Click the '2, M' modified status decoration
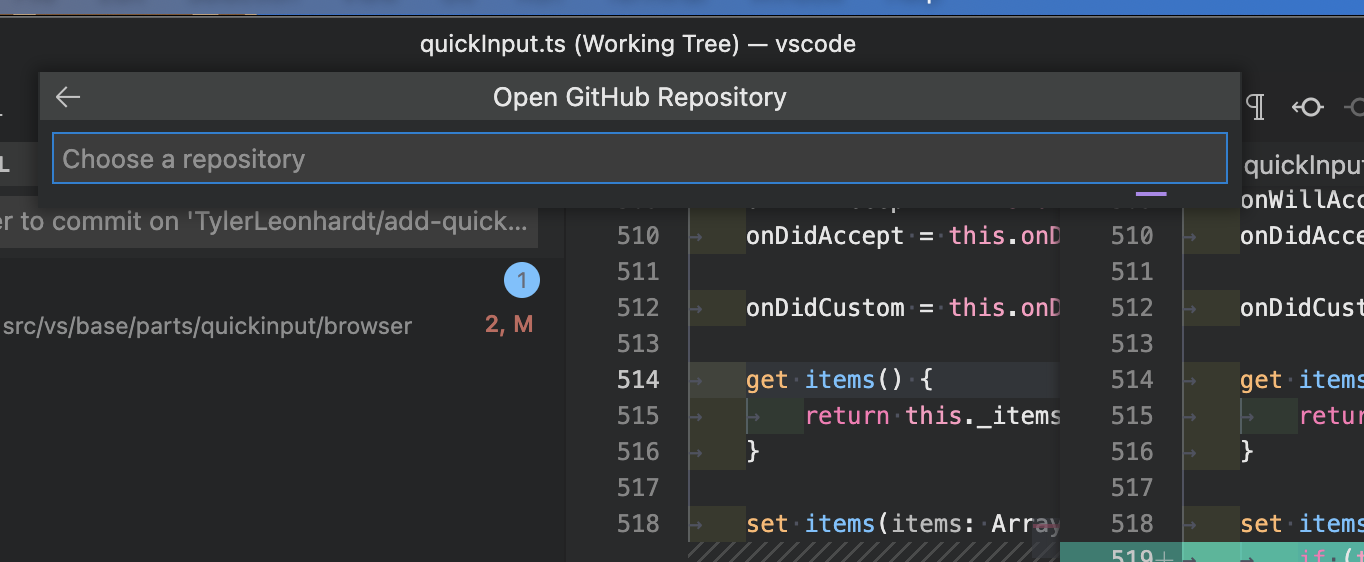 click(509, 325)
